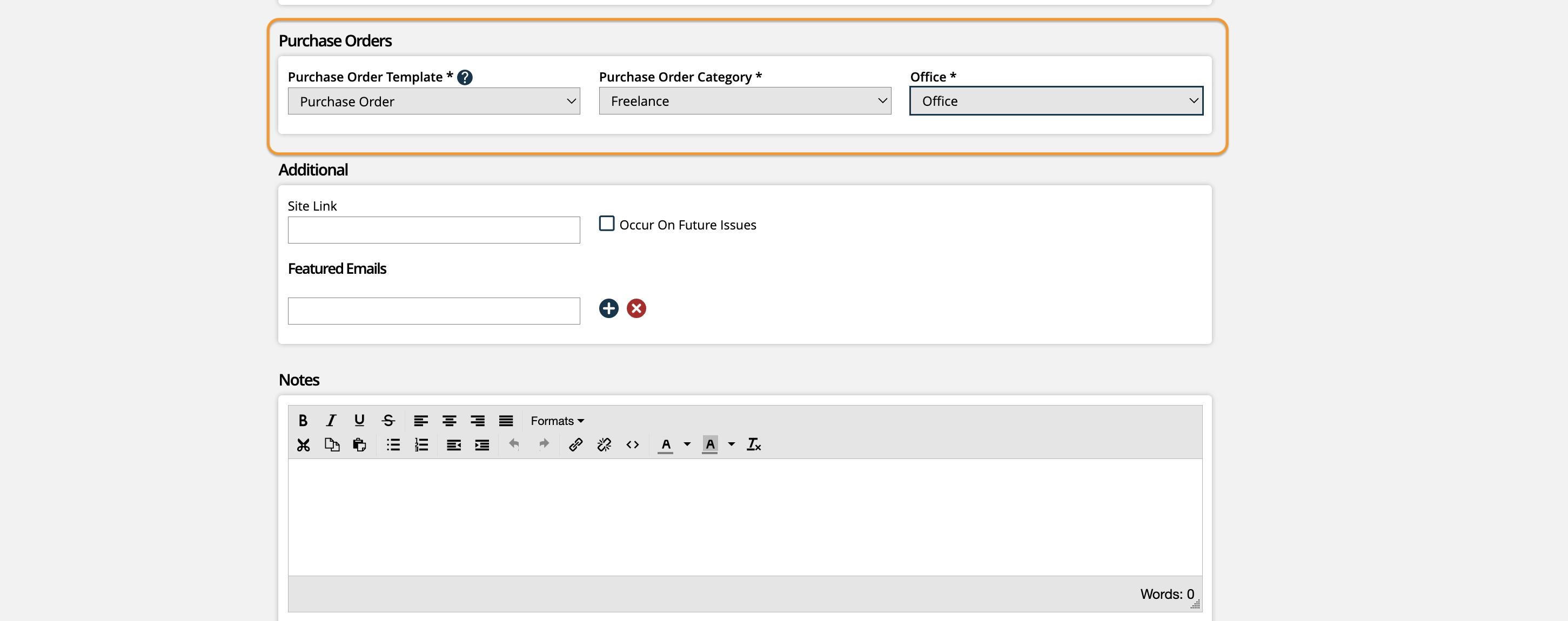Remove featured email with red X
The width and height of the screenshot is (1568, 621).
click(636, 308)
